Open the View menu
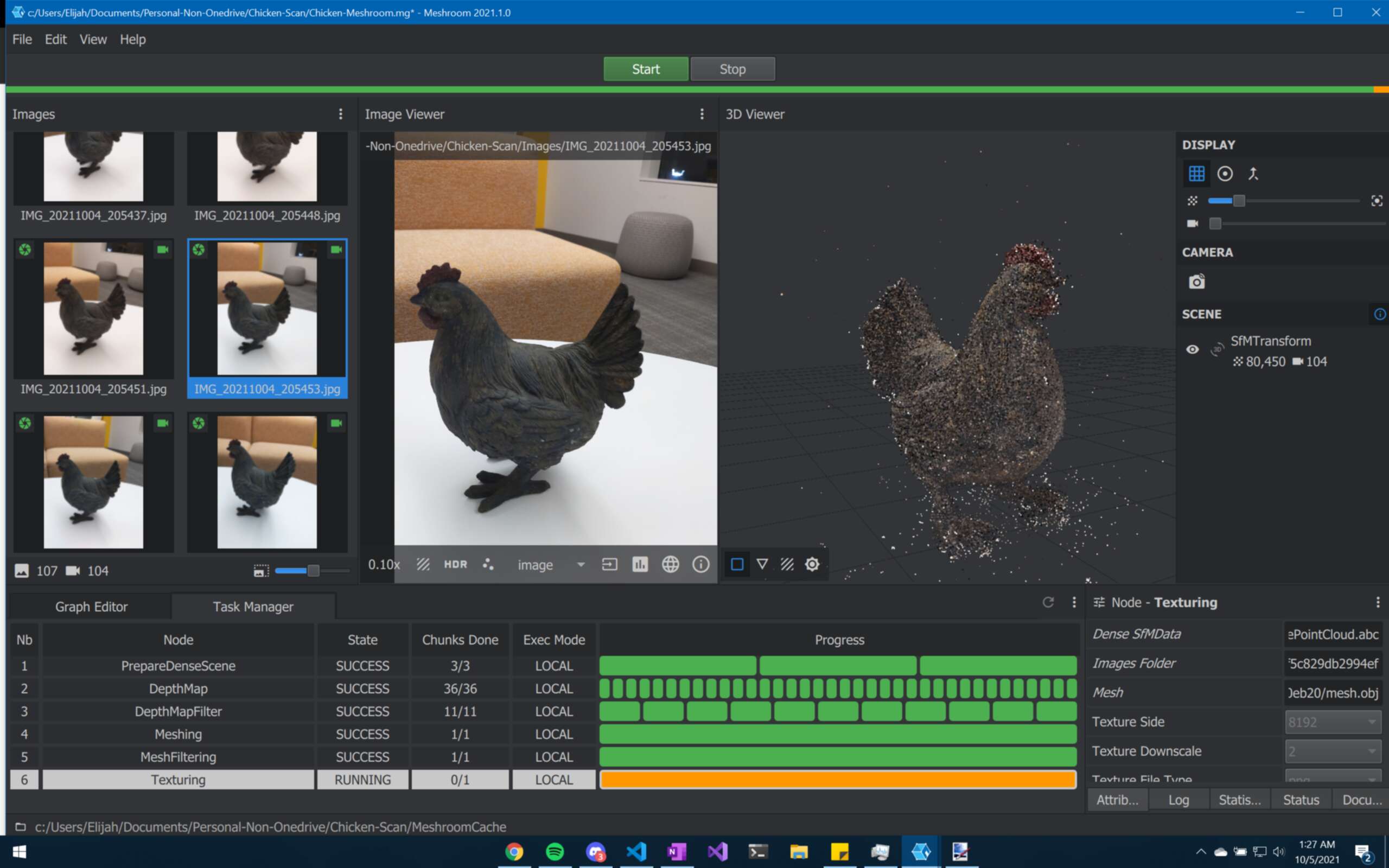Image resolution: width=1389 pixels, height=868 pixels. click(x=93, y=39)
